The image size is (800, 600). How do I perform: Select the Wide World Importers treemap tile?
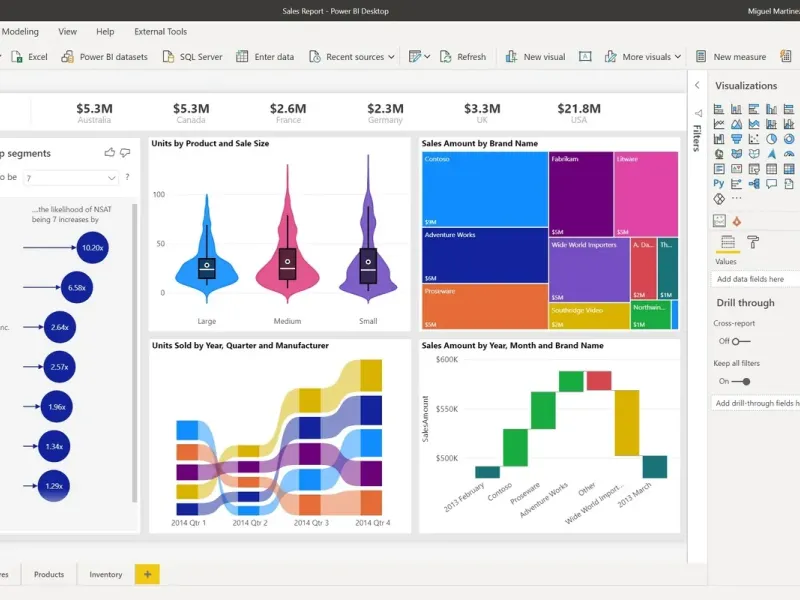pos(589,270)
